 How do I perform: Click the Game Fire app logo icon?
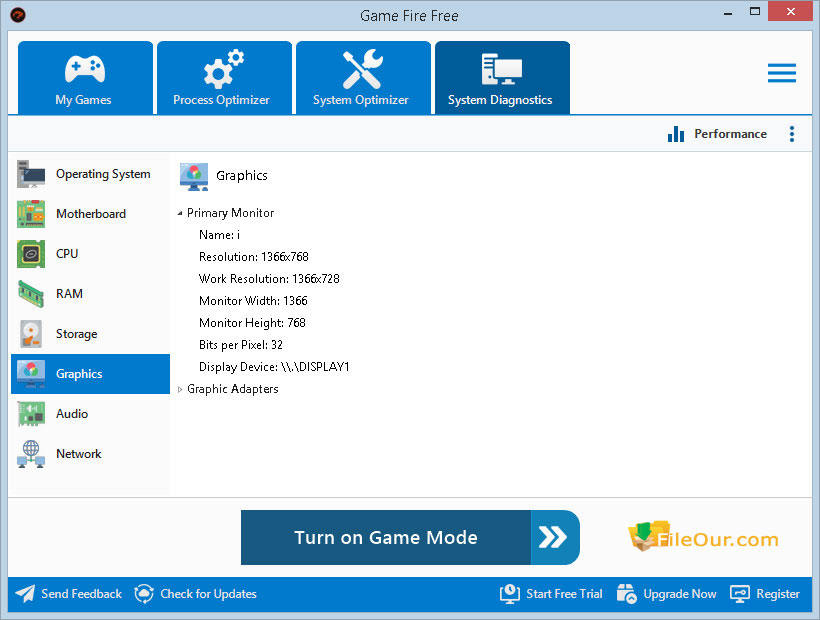[18, 15]
